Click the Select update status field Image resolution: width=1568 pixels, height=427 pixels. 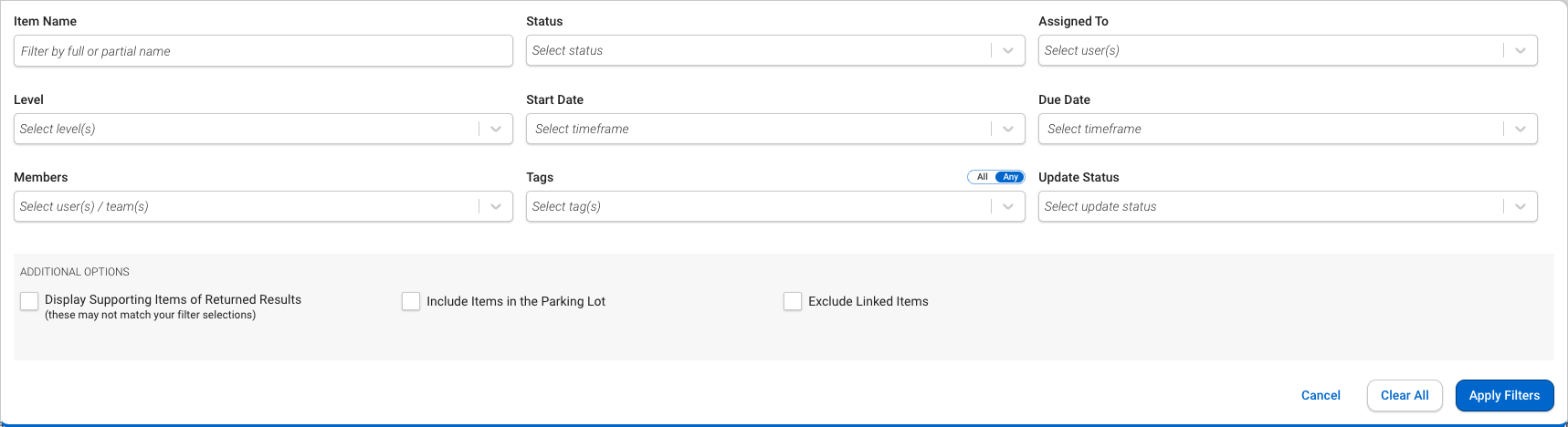[1269, 207]
